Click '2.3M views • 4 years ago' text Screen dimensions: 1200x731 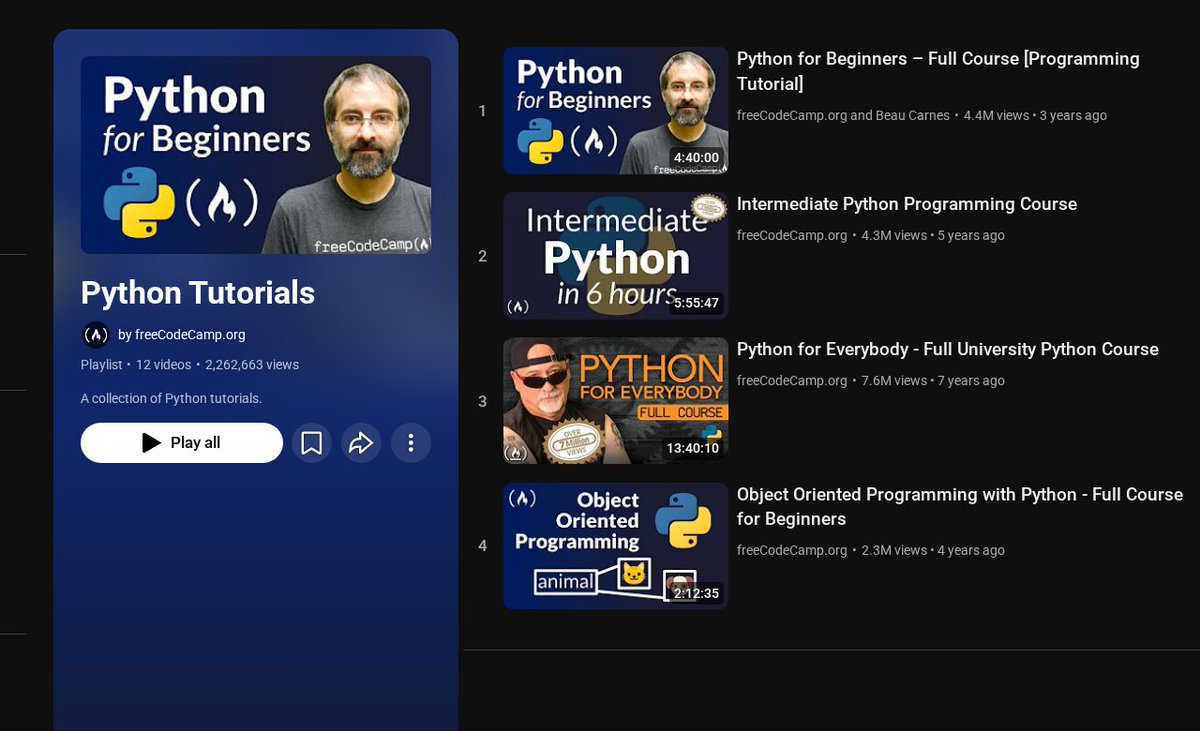[x=933, y=550]
